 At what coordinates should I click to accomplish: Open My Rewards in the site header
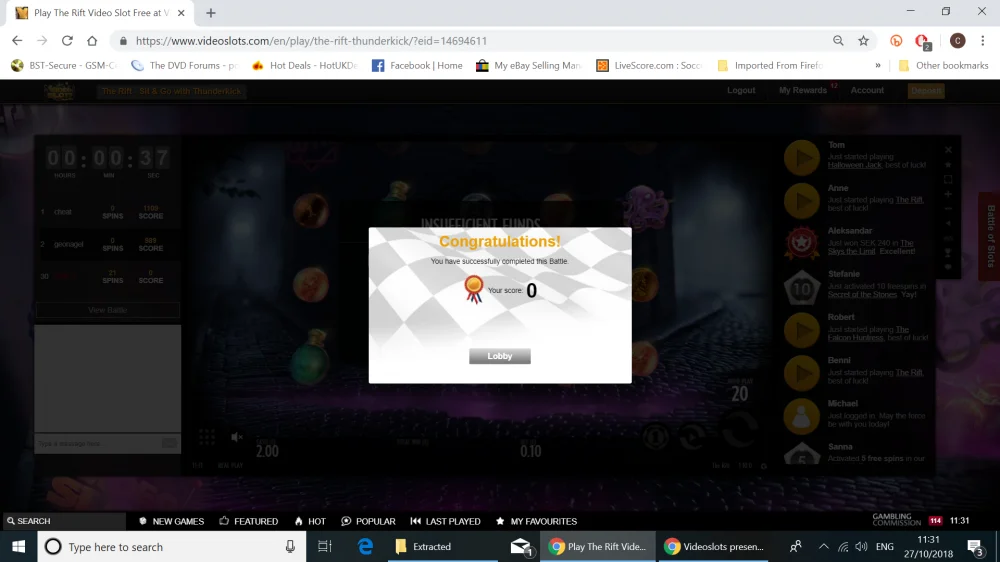pos(802,90)
